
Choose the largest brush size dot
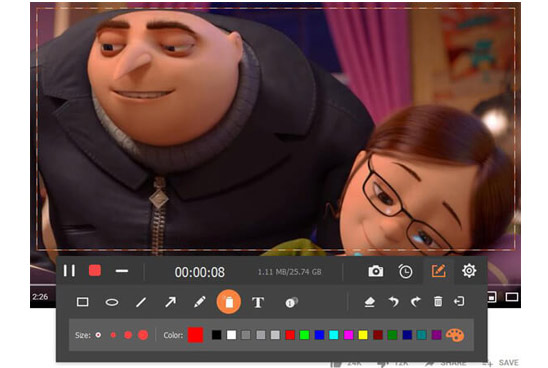tap(143, 335)
